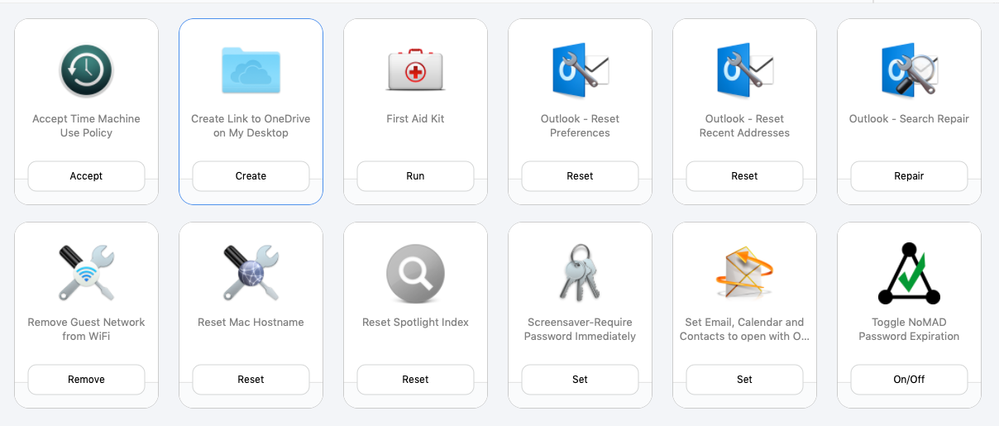Open the First Aid Kit icon
This screenshot has height=426, width=999.
pos(415,69)
